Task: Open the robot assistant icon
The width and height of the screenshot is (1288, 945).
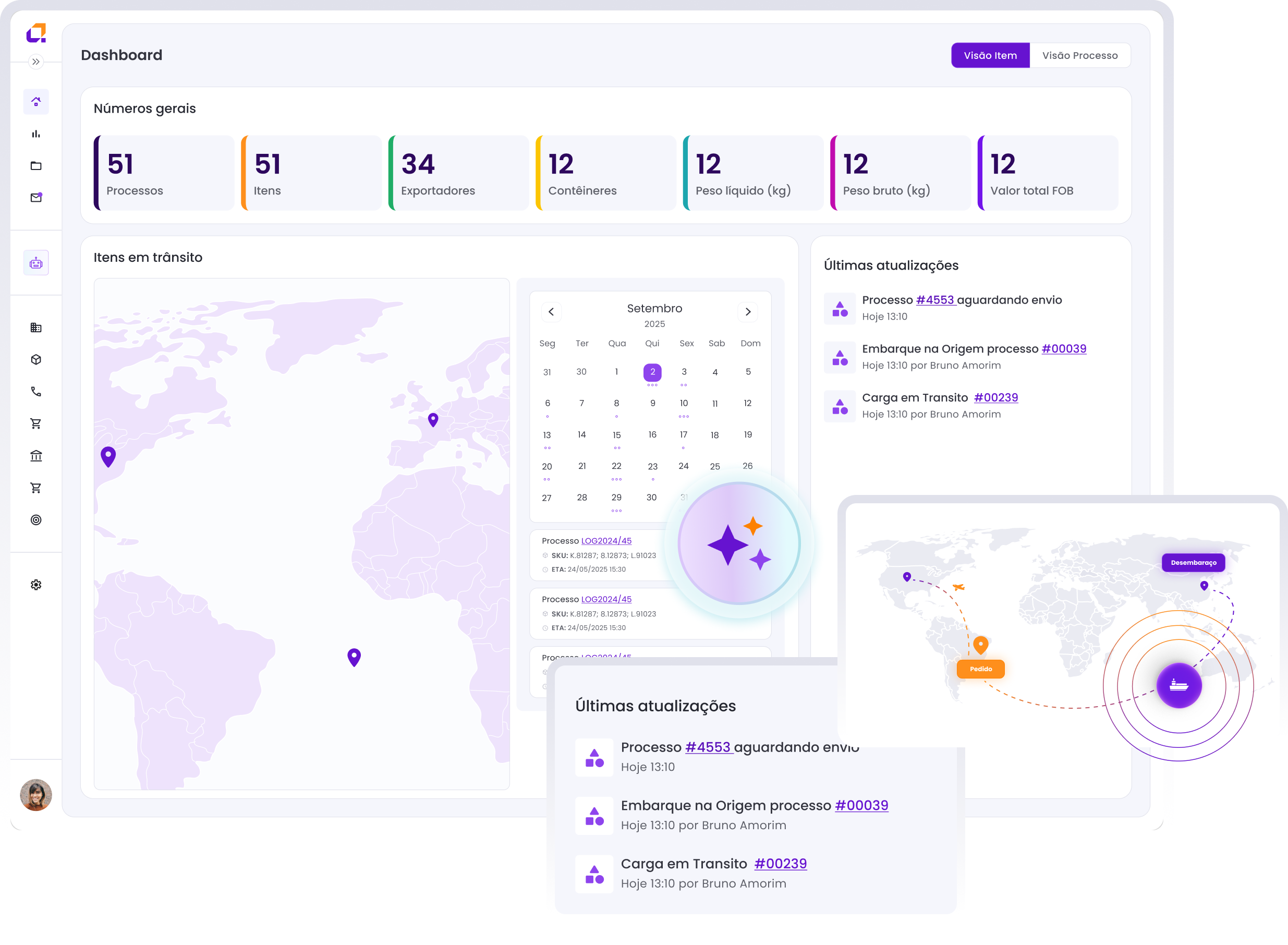Action: click(36, 263)
